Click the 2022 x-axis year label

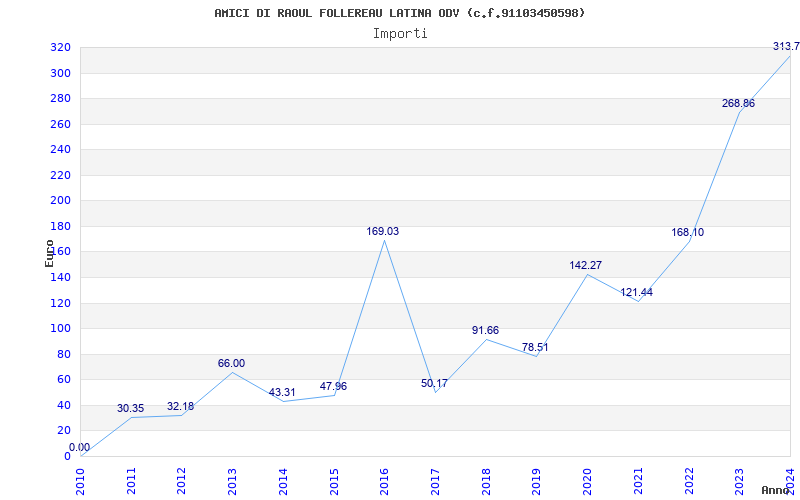pos(689,481)
